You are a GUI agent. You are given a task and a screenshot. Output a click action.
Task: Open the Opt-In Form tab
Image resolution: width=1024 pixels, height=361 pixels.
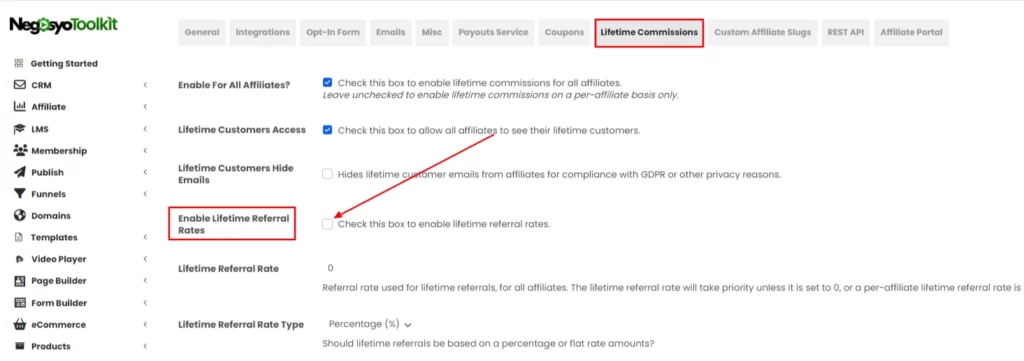point(333,32)
